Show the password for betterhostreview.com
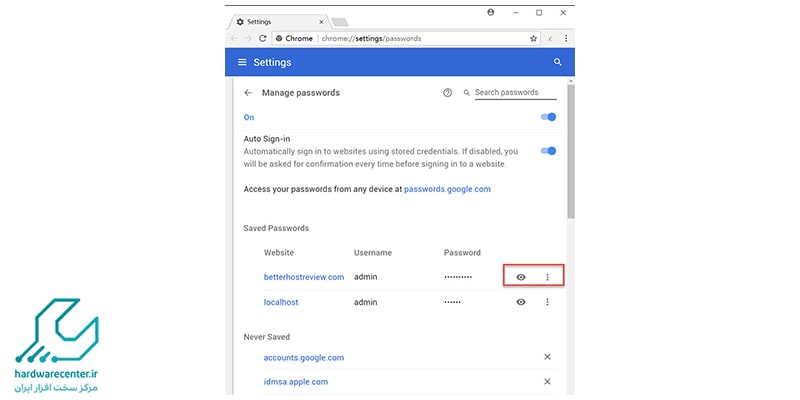The width and height of the screenshot is (800, 400). pyautogui.click(x=520, y=277)
